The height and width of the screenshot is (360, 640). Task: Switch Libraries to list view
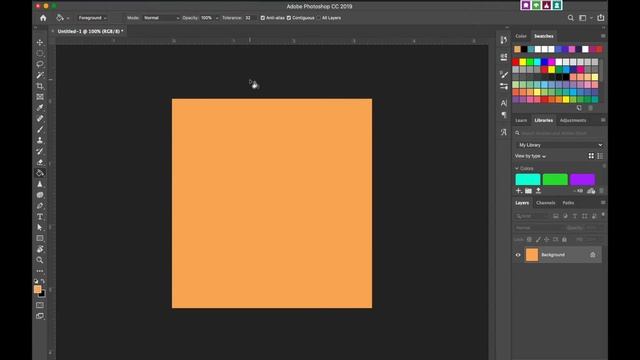600,156
